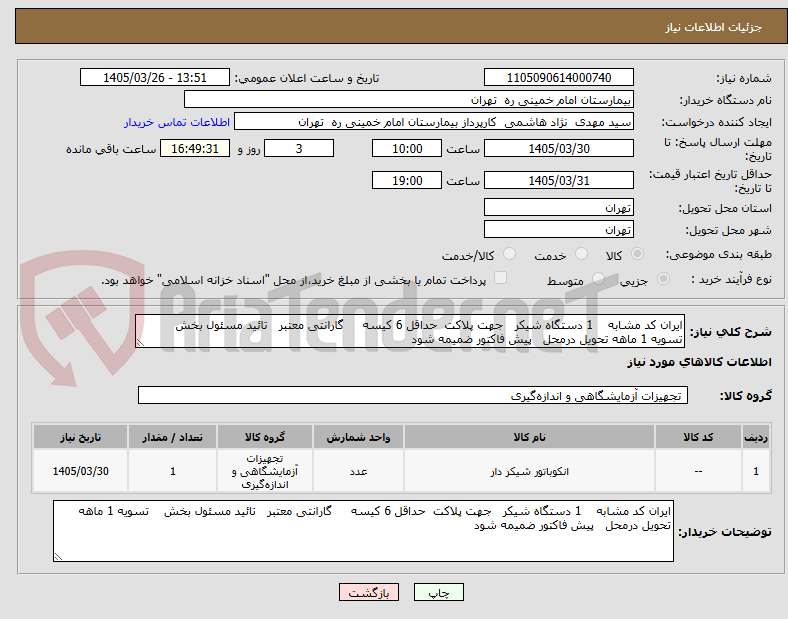Choose the متوسط purchase process option
The width and height of the screenshot is (788, 619).
pyautogui.click(x=598, y=279)
